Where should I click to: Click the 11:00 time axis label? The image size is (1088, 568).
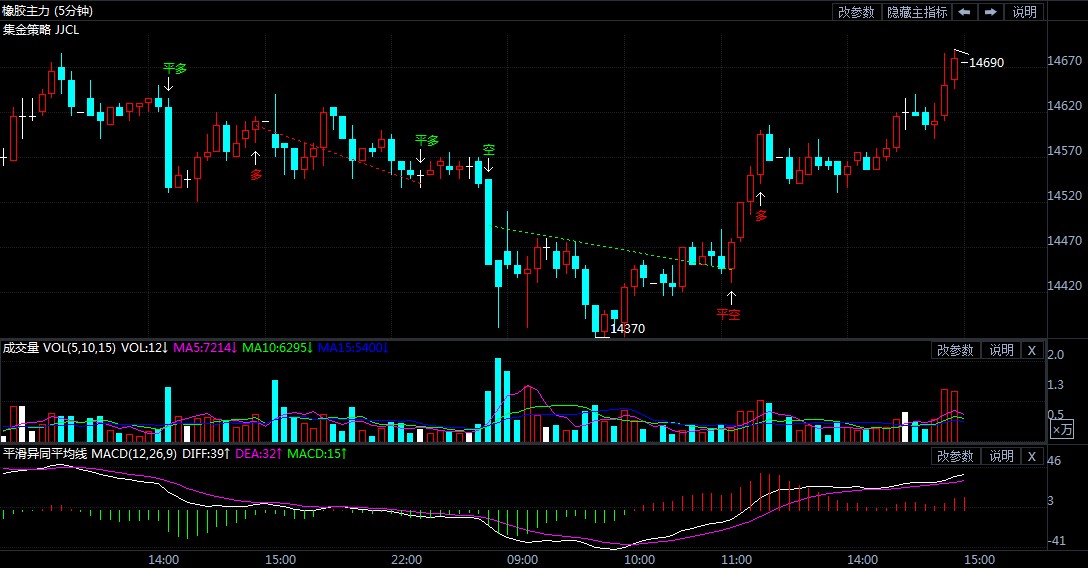[x=736, y=560]
